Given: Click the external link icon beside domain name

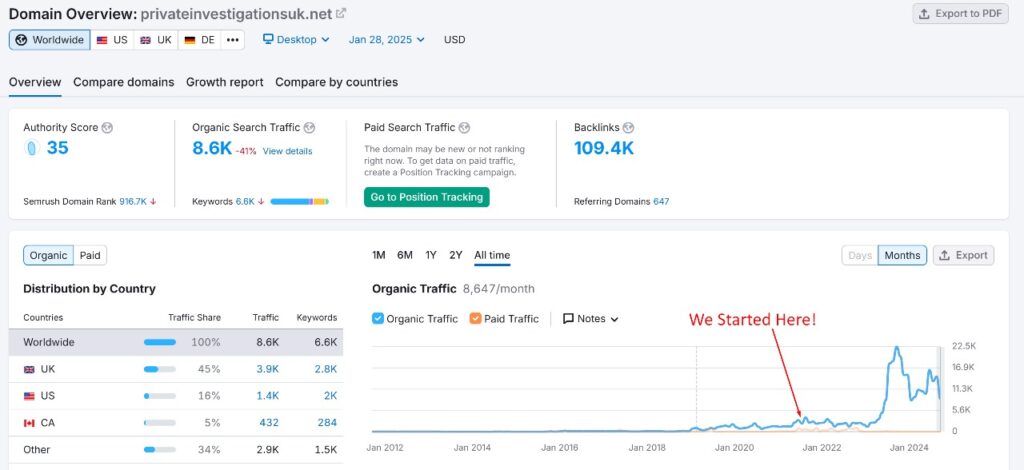Looking at the screenshot, I should click(341, 13).
